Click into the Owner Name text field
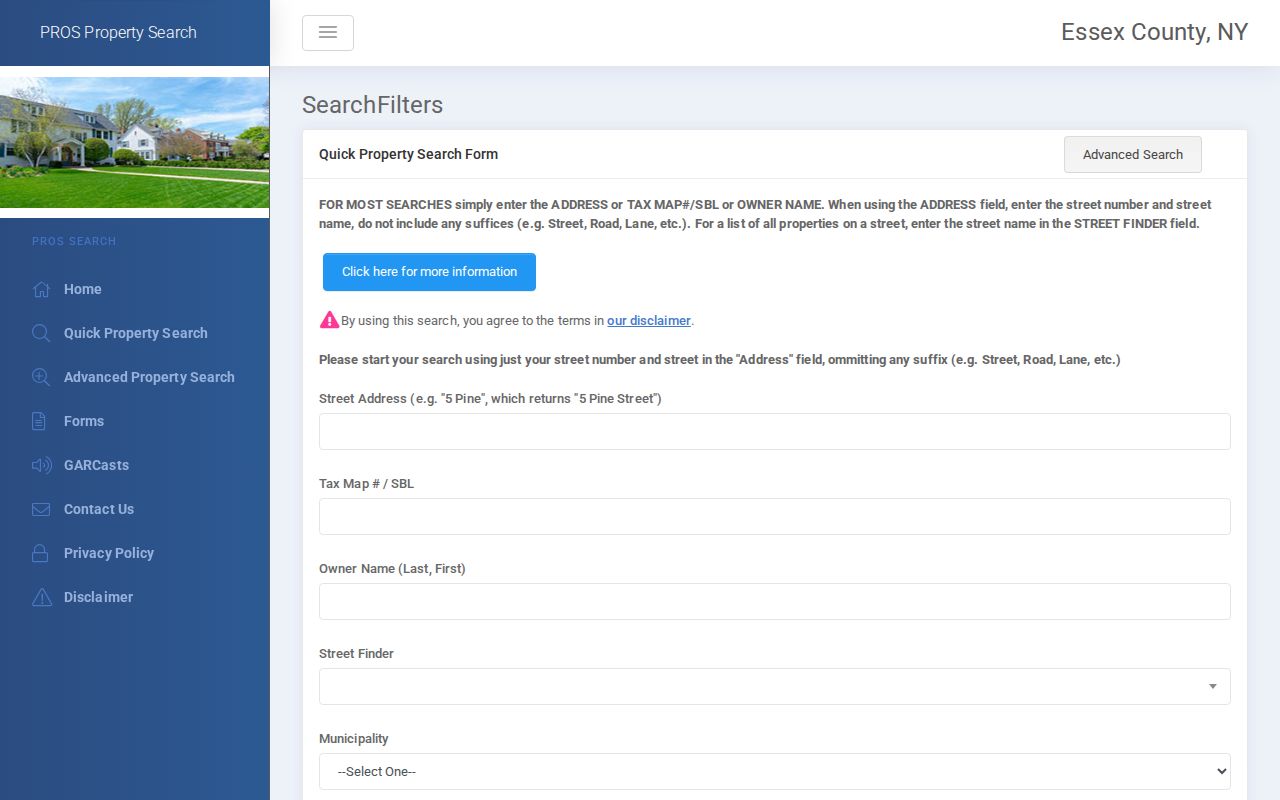 (775, 602)
